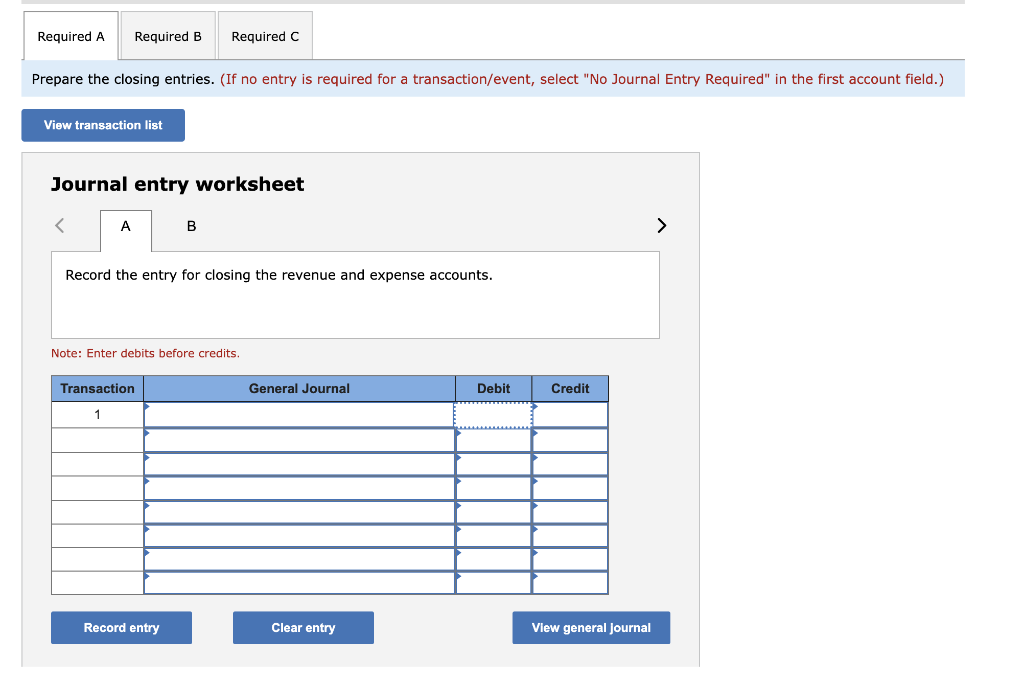Viewport: 1024px width, 681px height.
Task: Open the View general journal button
Action: tap(591, 627)
